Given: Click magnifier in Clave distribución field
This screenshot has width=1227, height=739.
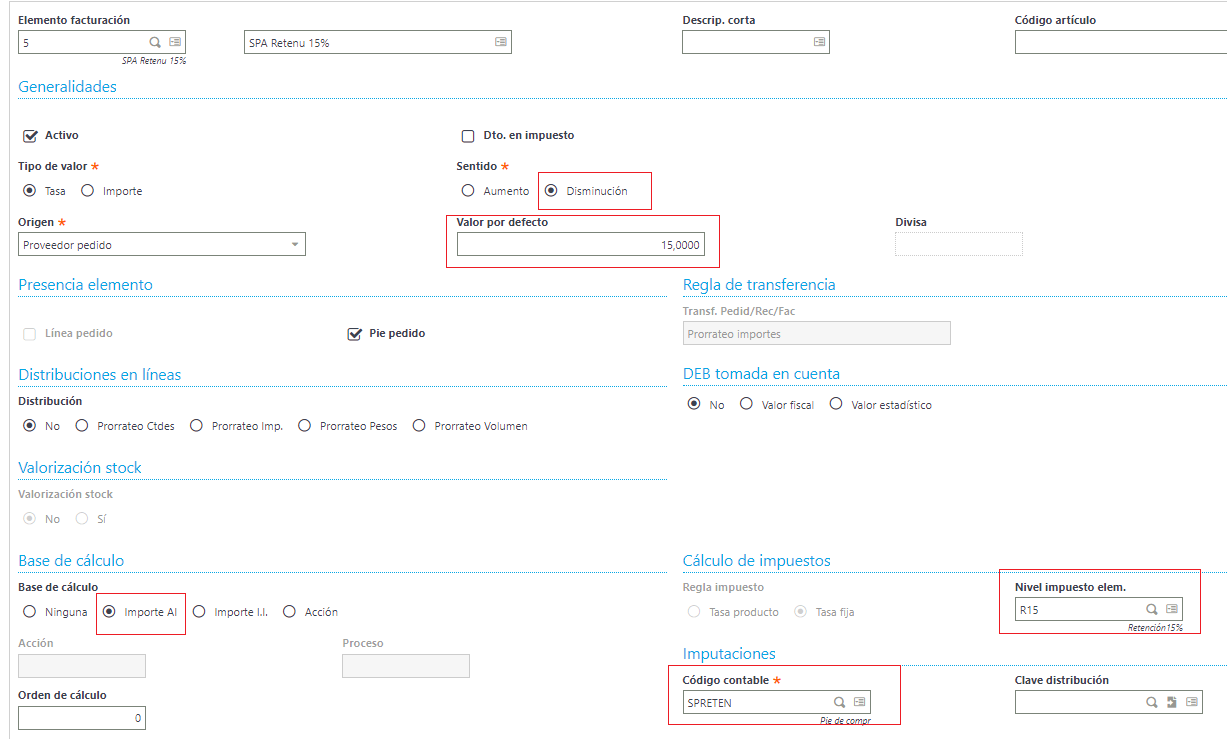Looking at the screenshot, I should coord(1152,702).
